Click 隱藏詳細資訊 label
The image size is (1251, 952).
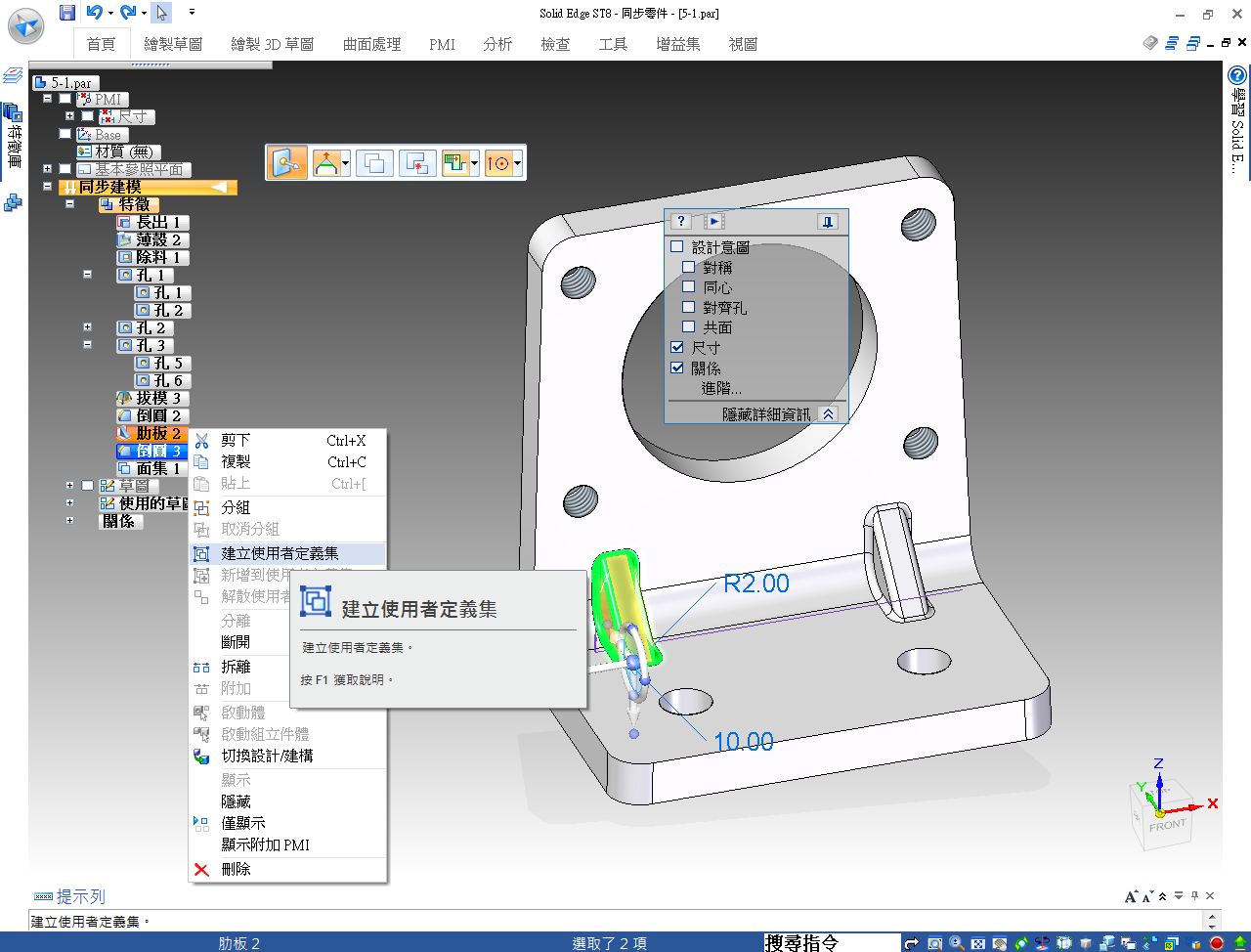click(766, 414)
